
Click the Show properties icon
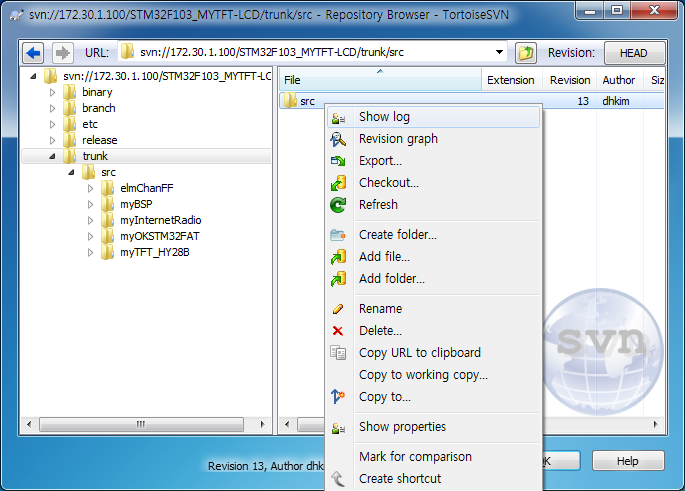(338, 429)
